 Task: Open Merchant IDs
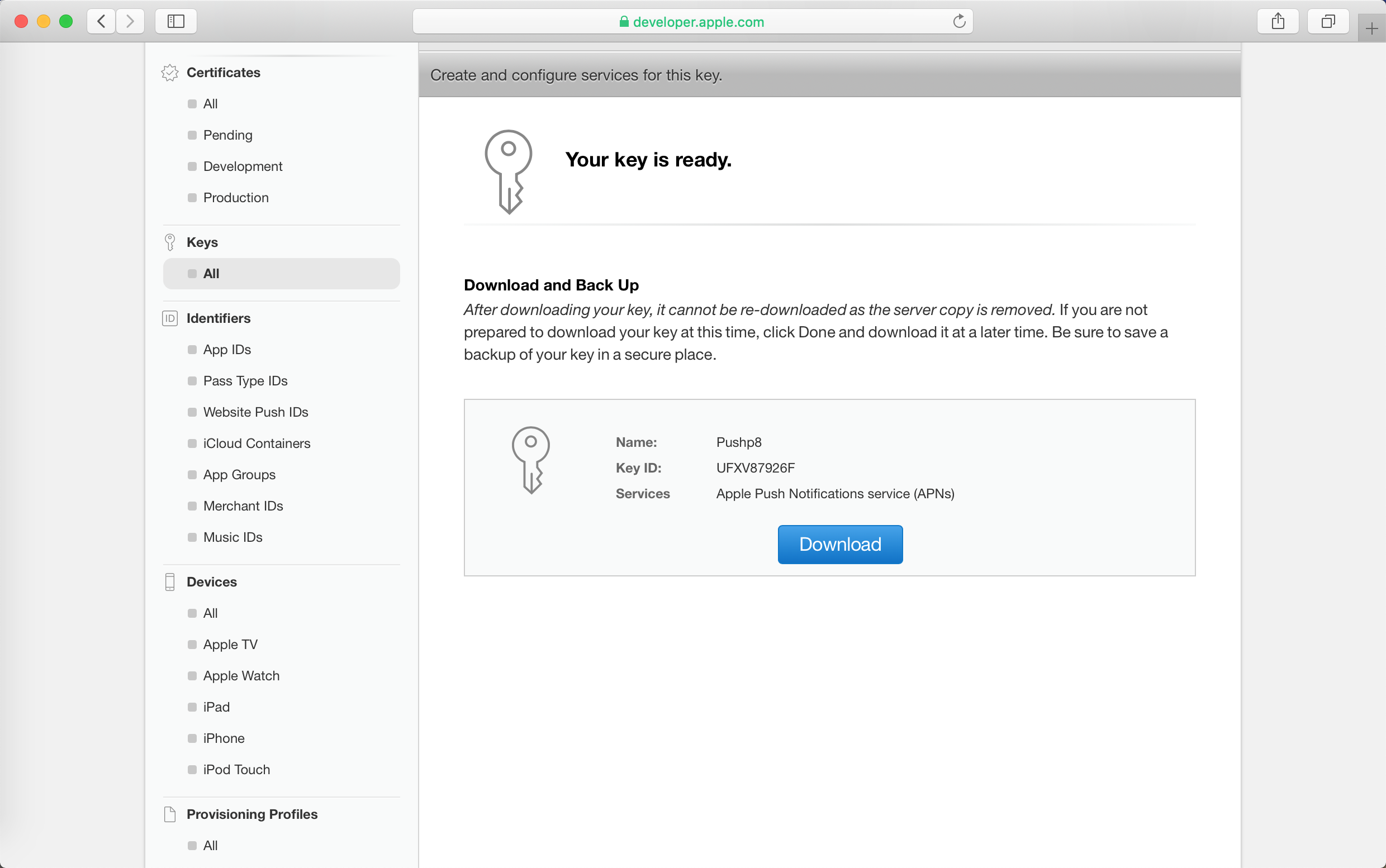pos(243,506)
